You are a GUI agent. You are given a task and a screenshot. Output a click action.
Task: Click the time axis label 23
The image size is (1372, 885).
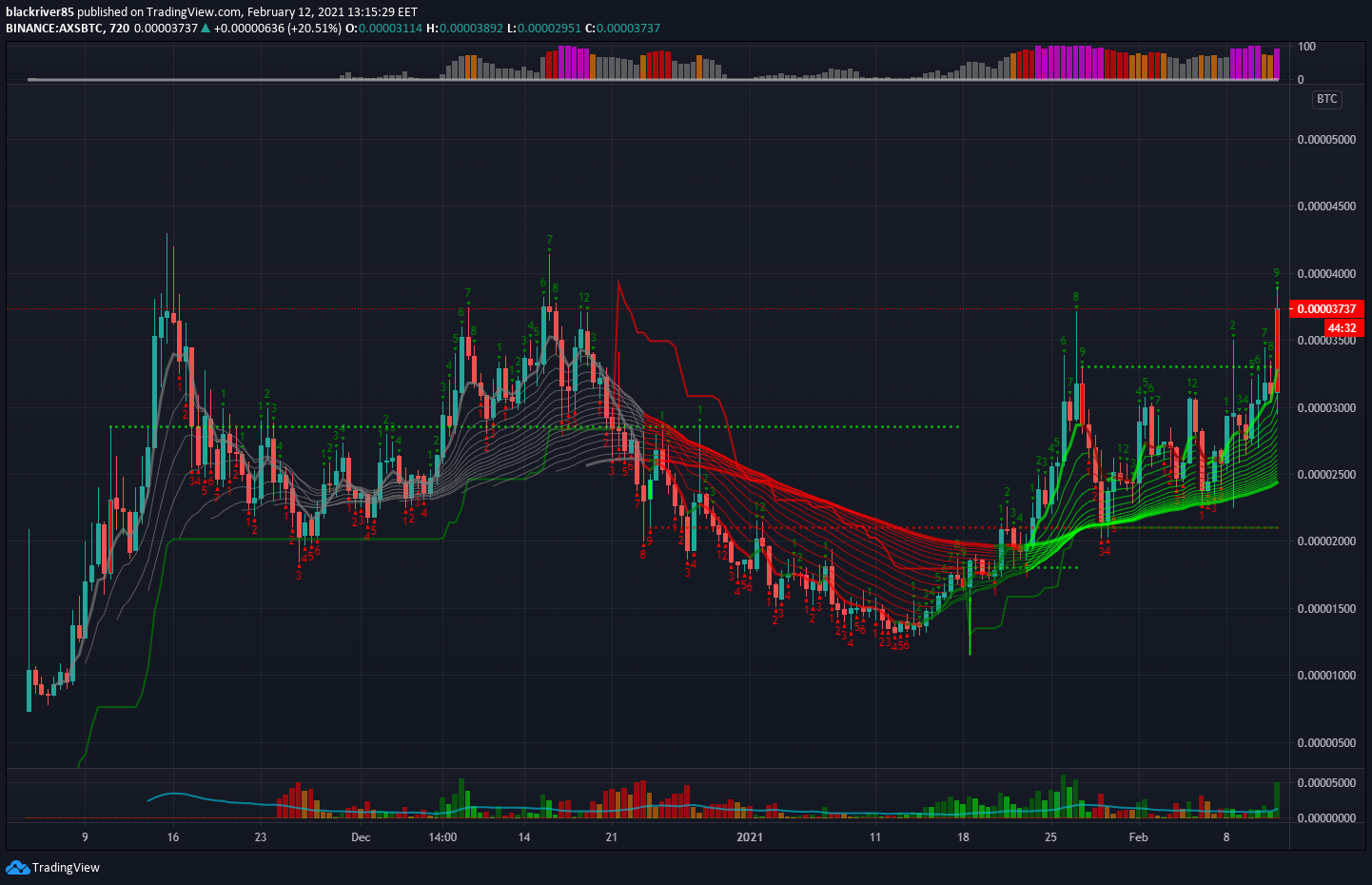pos(261,837)
